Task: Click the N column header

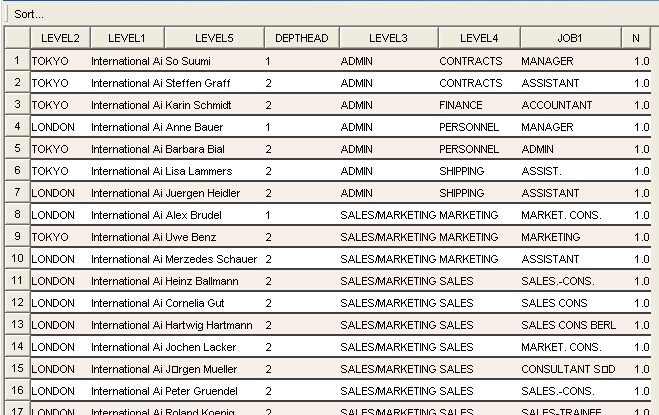Action: (636, 38)
